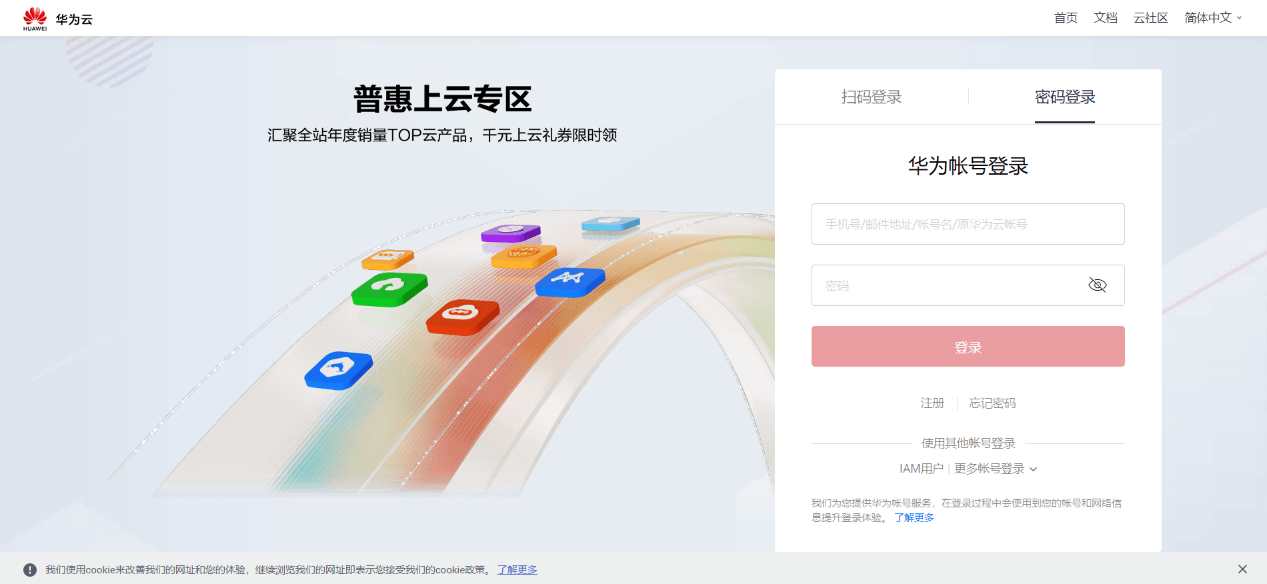1267x584 pixels.
Task: Focus the account name input field
Action: (x=968, y=224)
